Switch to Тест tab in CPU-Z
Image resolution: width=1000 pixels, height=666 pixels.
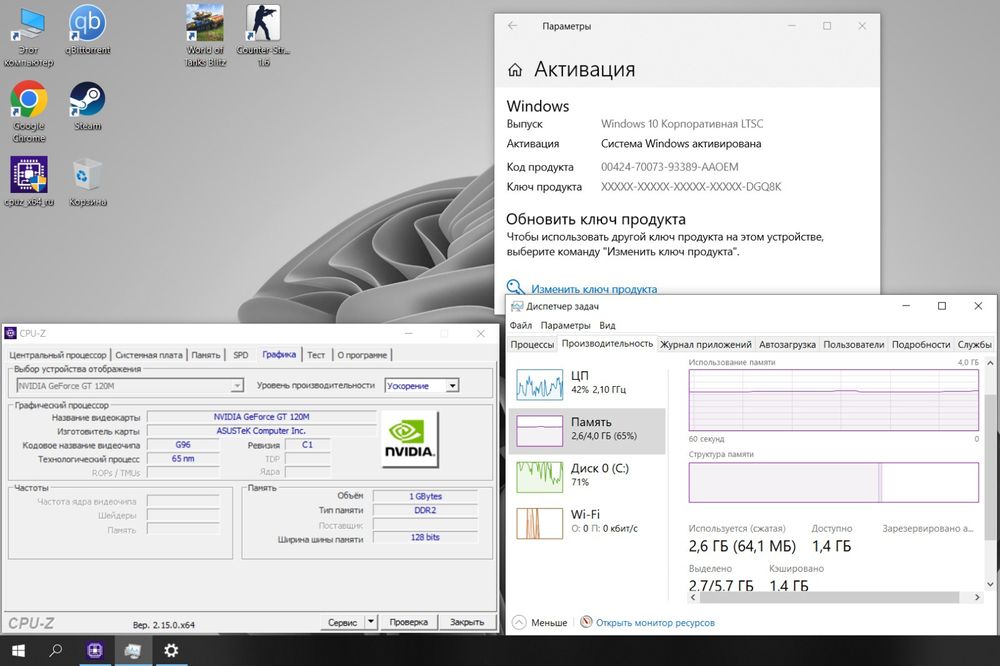pyautogui.click(x=316, y=355)
